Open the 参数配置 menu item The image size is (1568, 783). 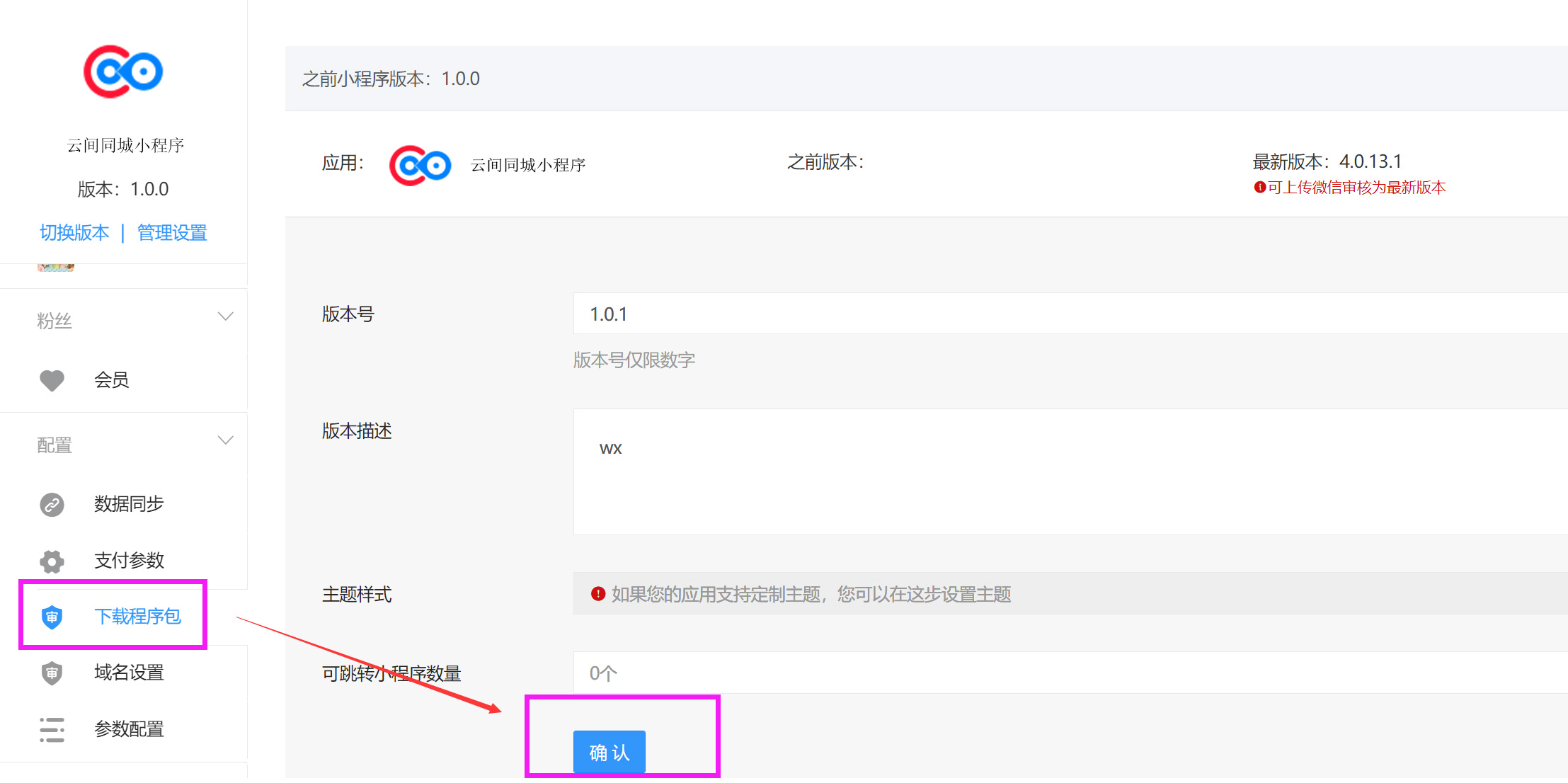129,729
